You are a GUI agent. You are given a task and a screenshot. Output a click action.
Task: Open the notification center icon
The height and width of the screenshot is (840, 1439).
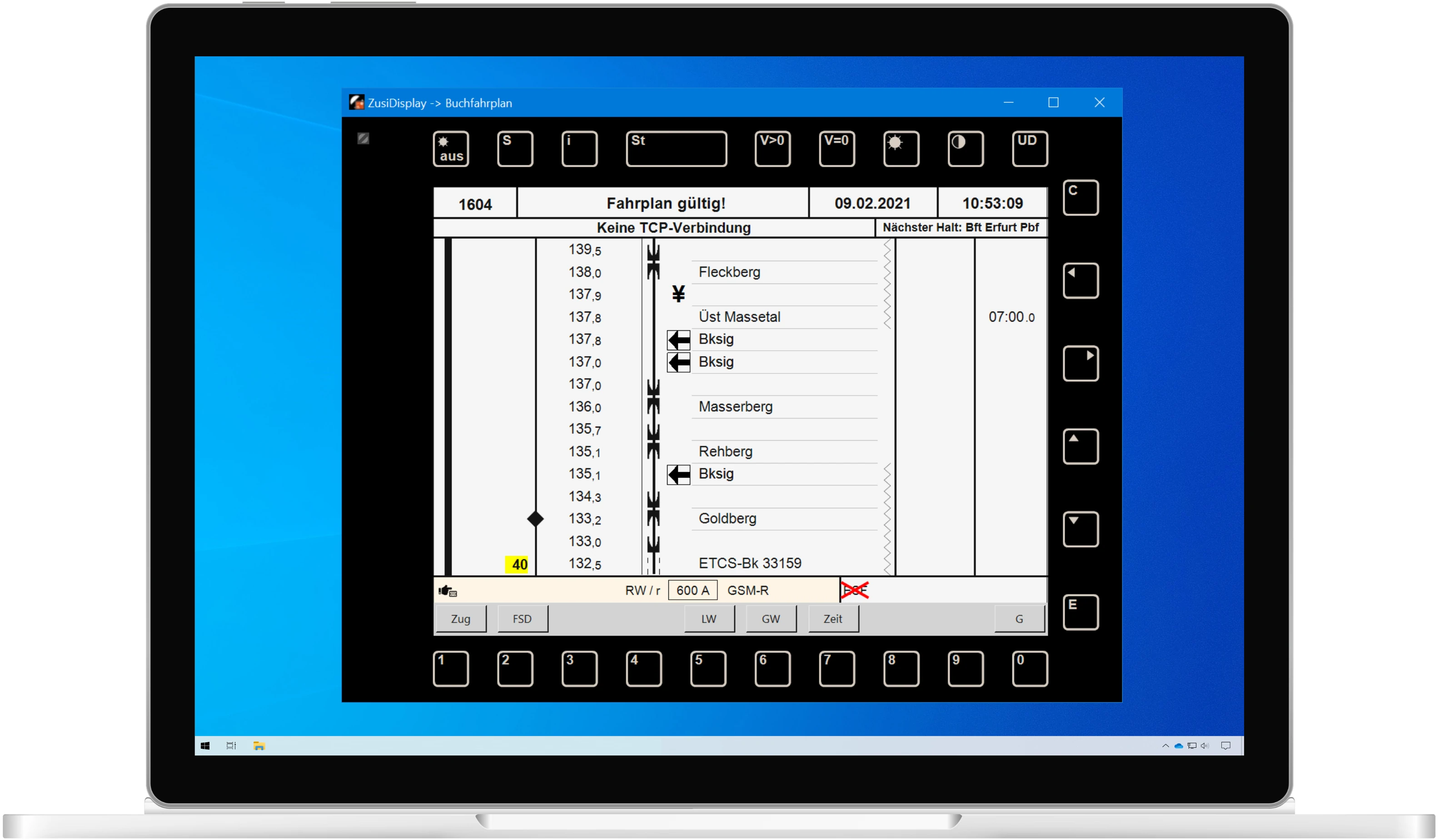point(1225,746)
